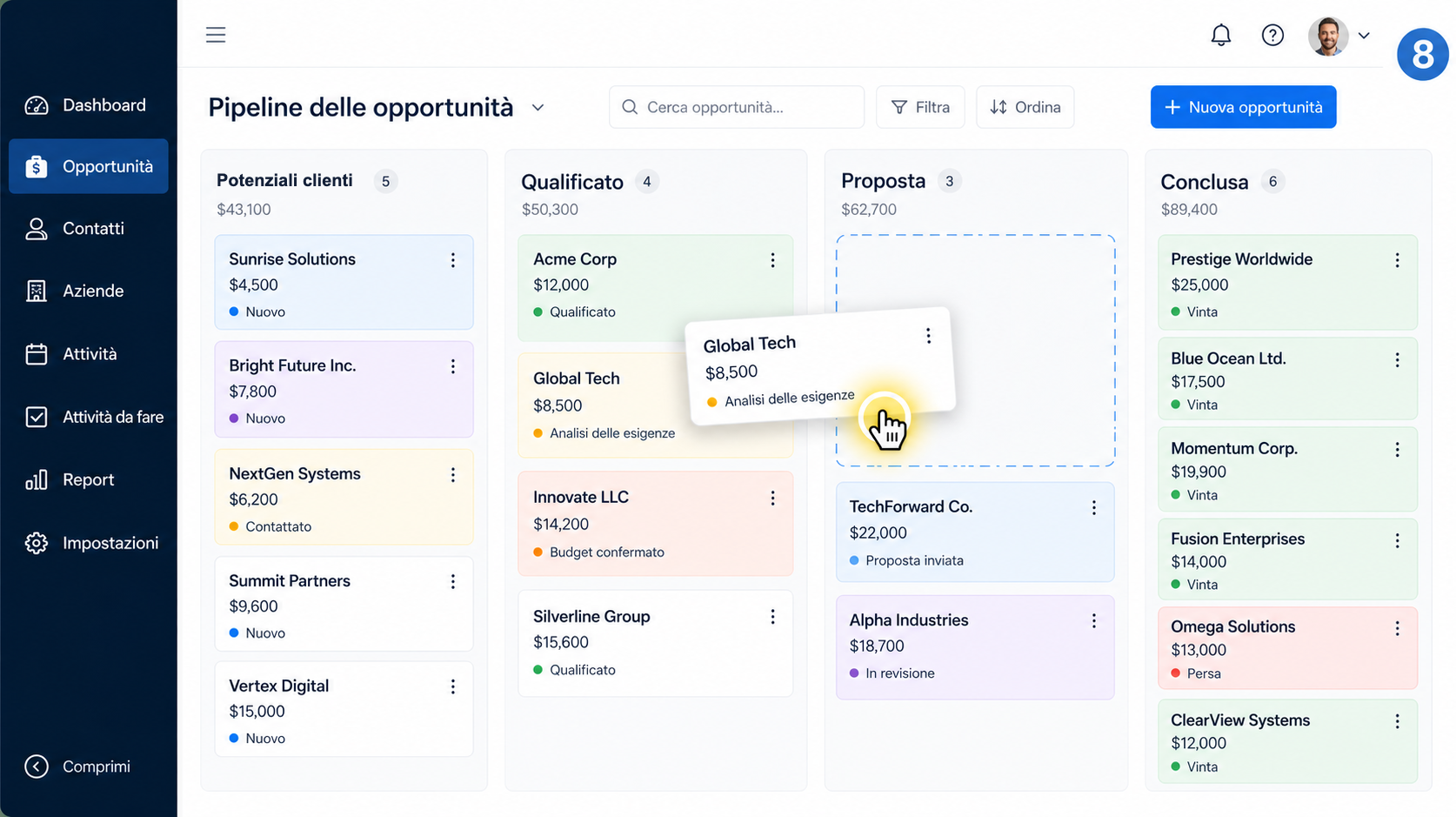Click the dragged Global Tech card's three-dot menu
This screenshot has width=1456, height=817.
[x=929, y=336]
